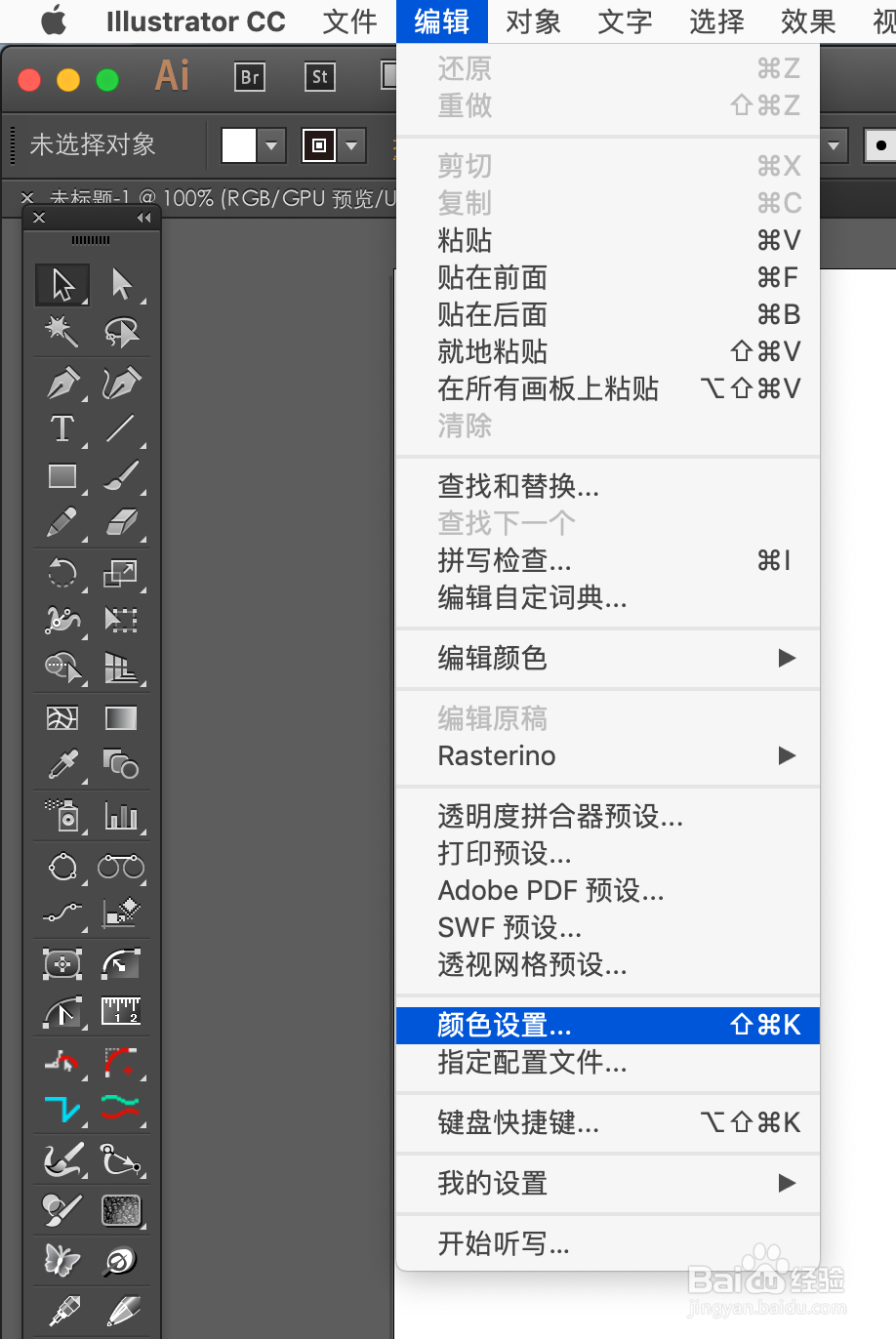896x1339 pixels.
Task: Expand the Rasterino submenu
Action: pyautogui.click(x=608, y=755)
